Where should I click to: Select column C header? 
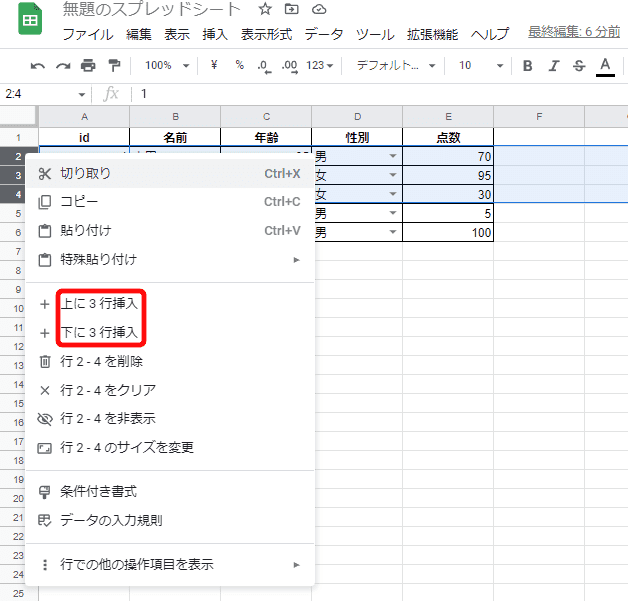pyautogui.click(x=266, y=117)
